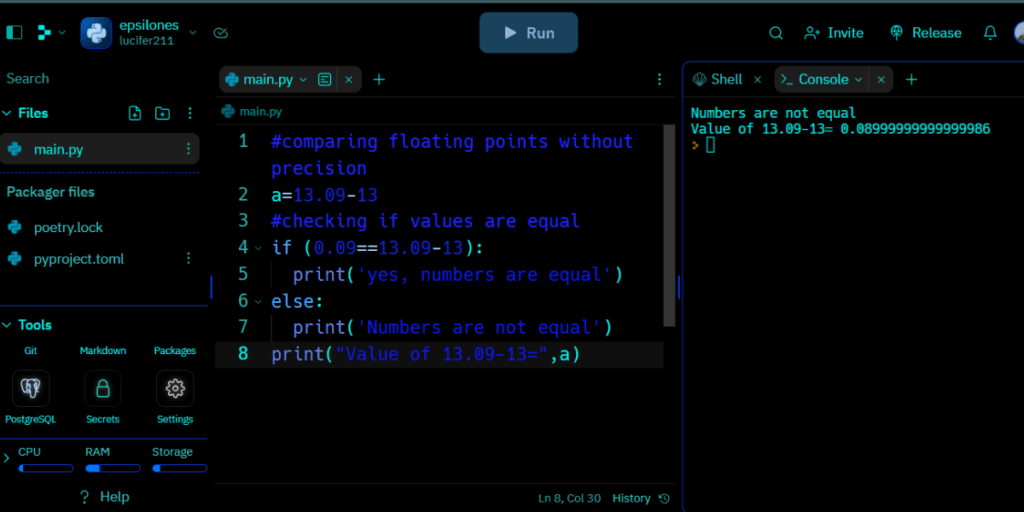Open the workspace switcher chevron

(x=63, y=32)
